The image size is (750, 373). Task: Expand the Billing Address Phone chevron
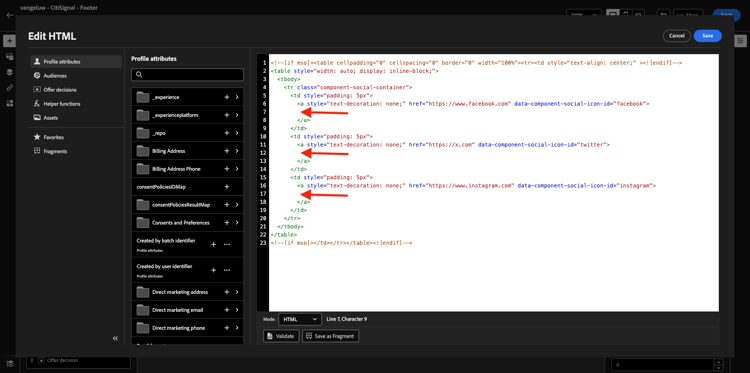(237, 169)
